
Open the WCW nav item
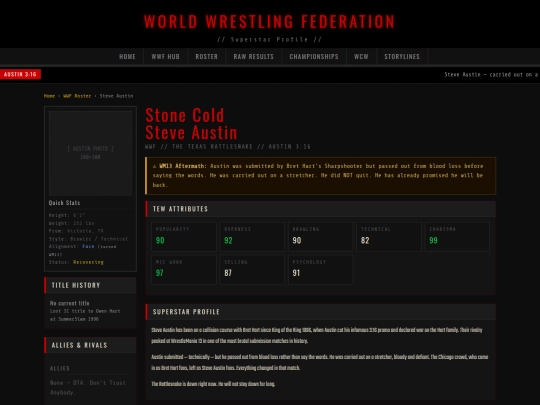361,56
